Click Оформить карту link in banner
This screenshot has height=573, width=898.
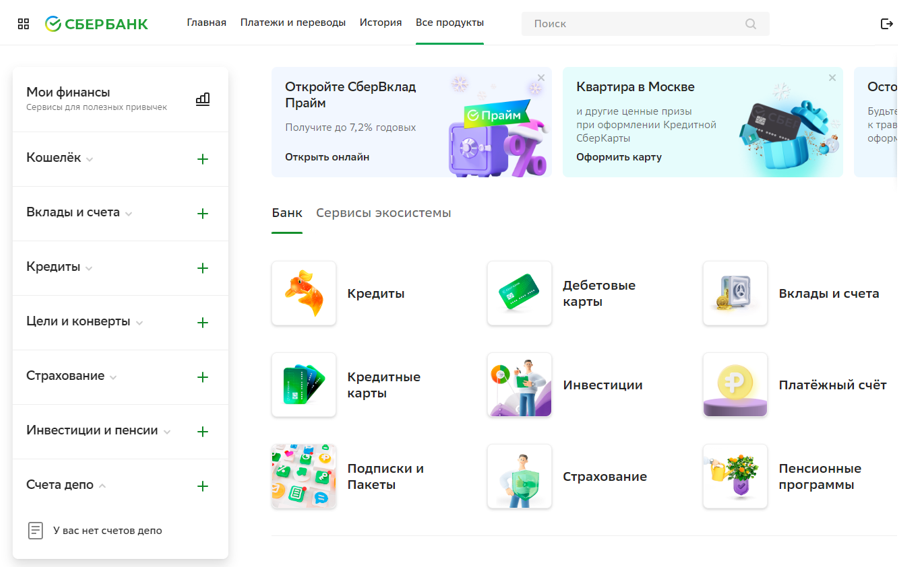point(619,157)
